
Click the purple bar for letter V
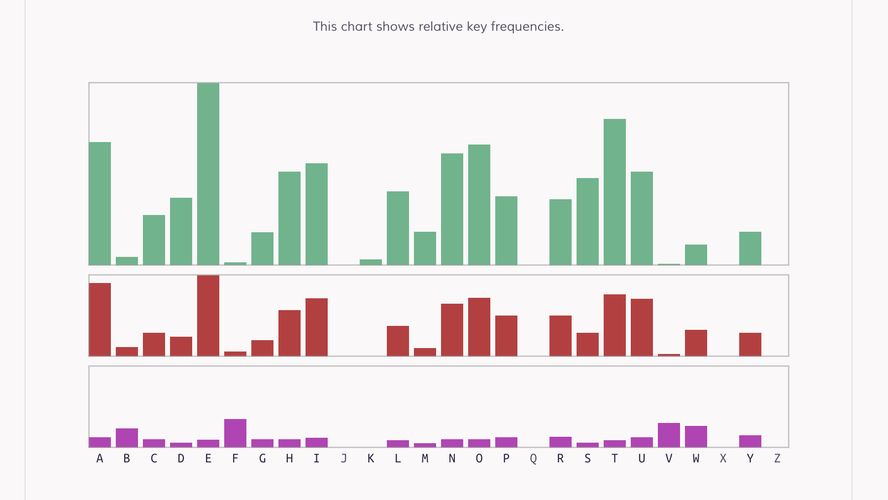click(669, 435)
